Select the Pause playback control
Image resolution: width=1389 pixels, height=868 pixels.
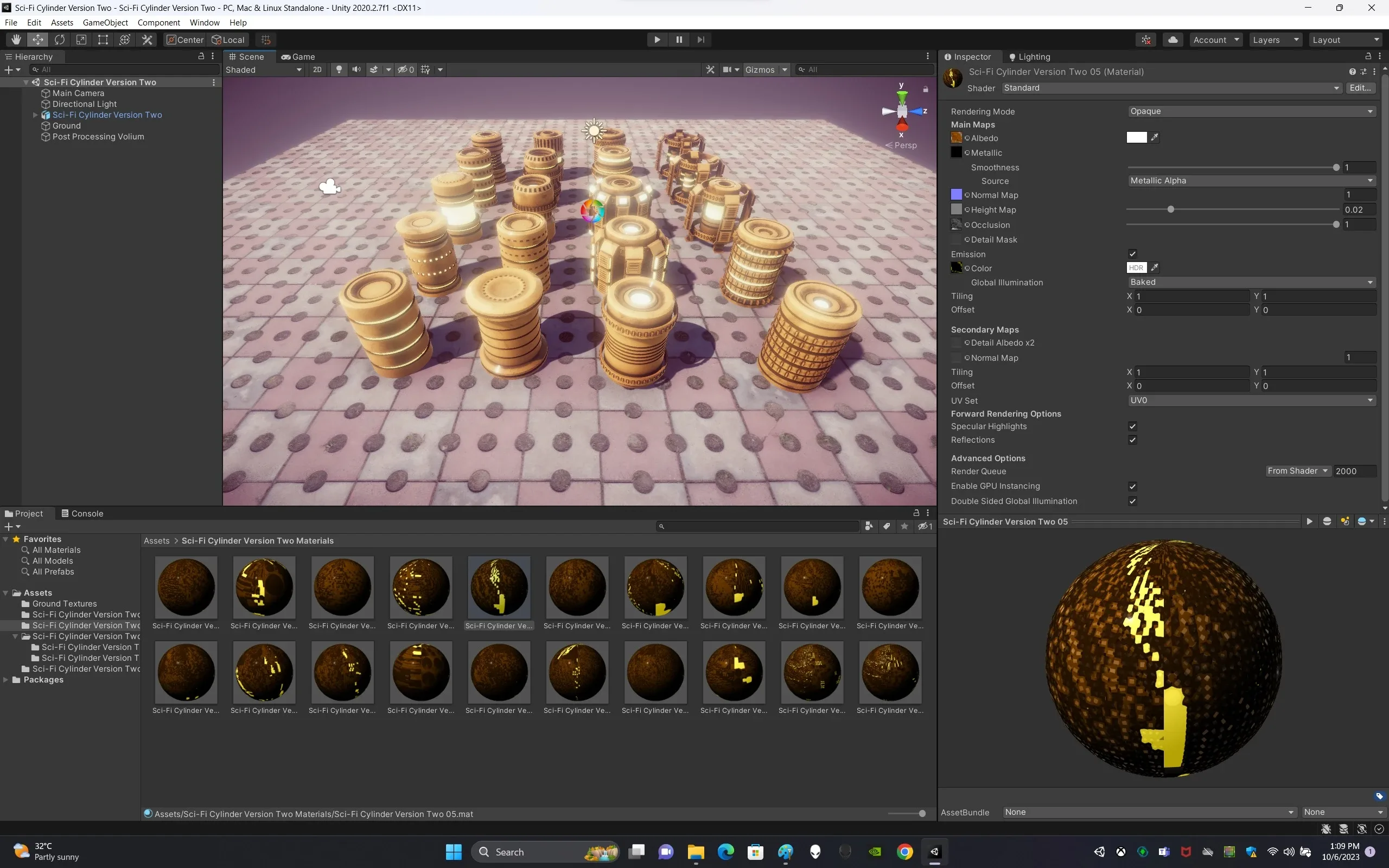pyautogui.click(x=679, y=39)
